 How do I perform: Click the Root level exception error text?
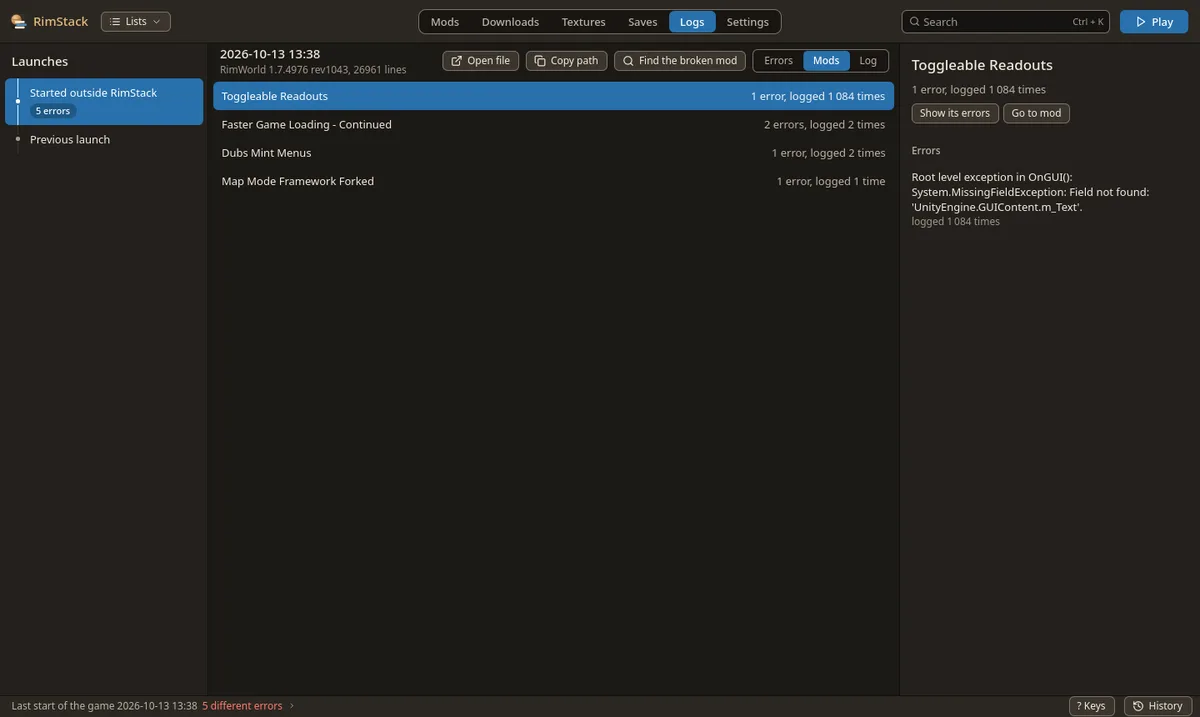(1030, 192)
